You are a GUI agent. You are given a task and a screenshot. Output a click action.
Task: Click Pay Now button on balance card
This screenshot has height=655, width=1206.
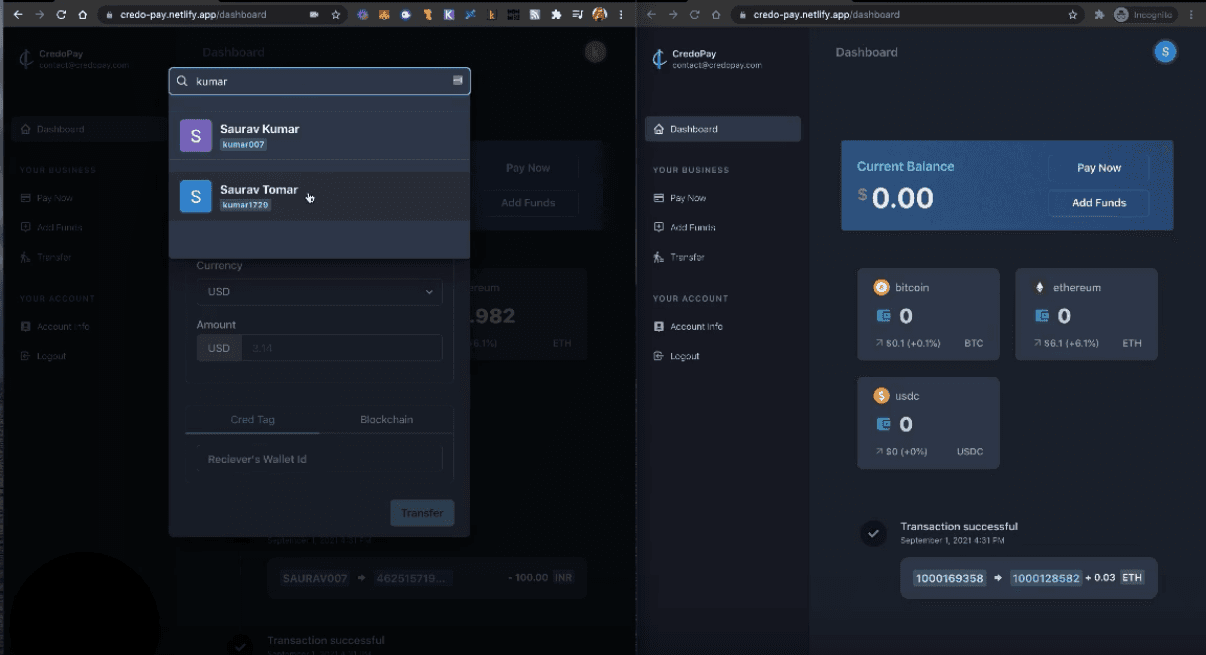[x=1099, y=168]
